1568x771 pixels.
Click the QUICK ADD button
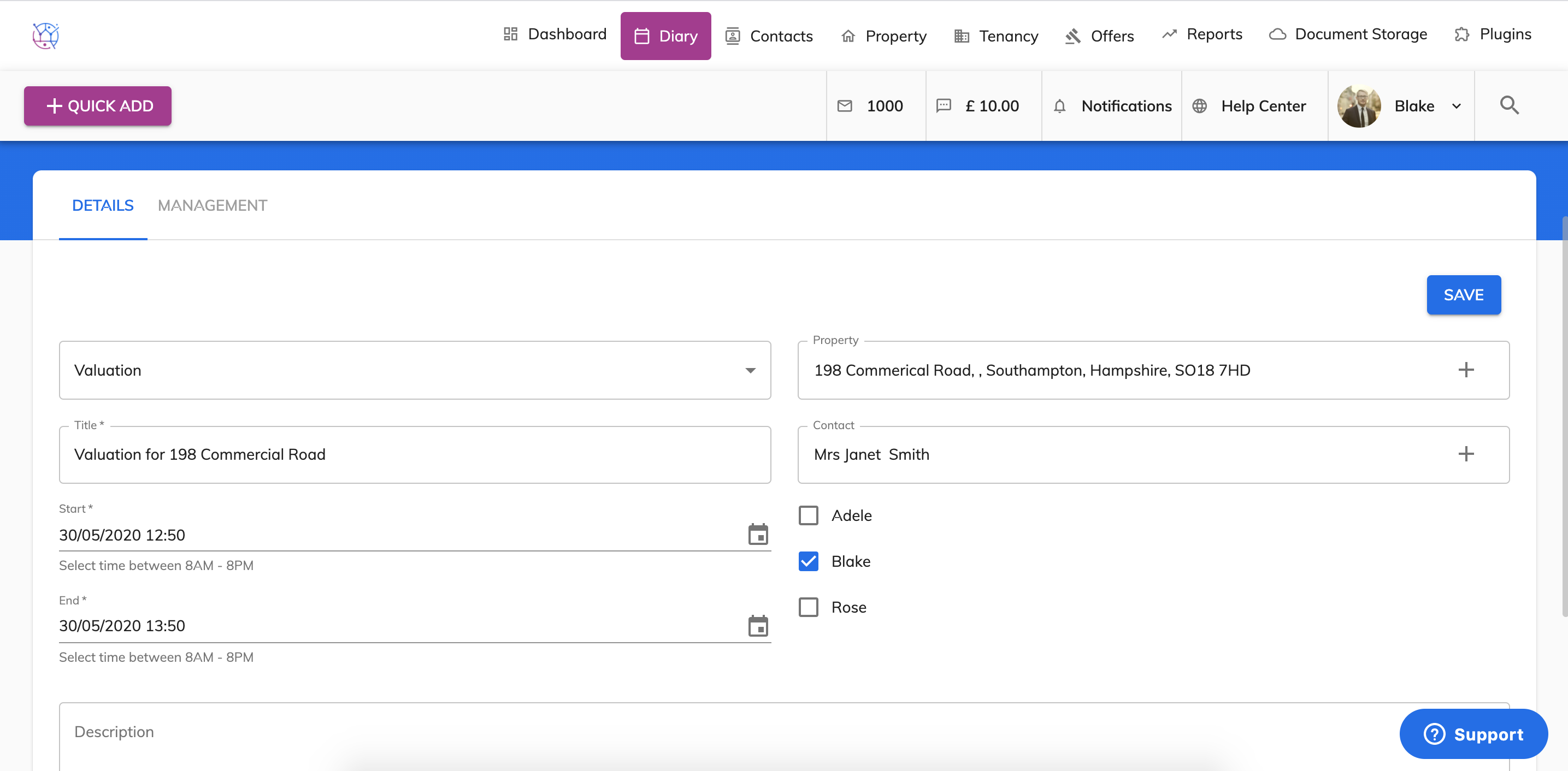pos(97,106)
